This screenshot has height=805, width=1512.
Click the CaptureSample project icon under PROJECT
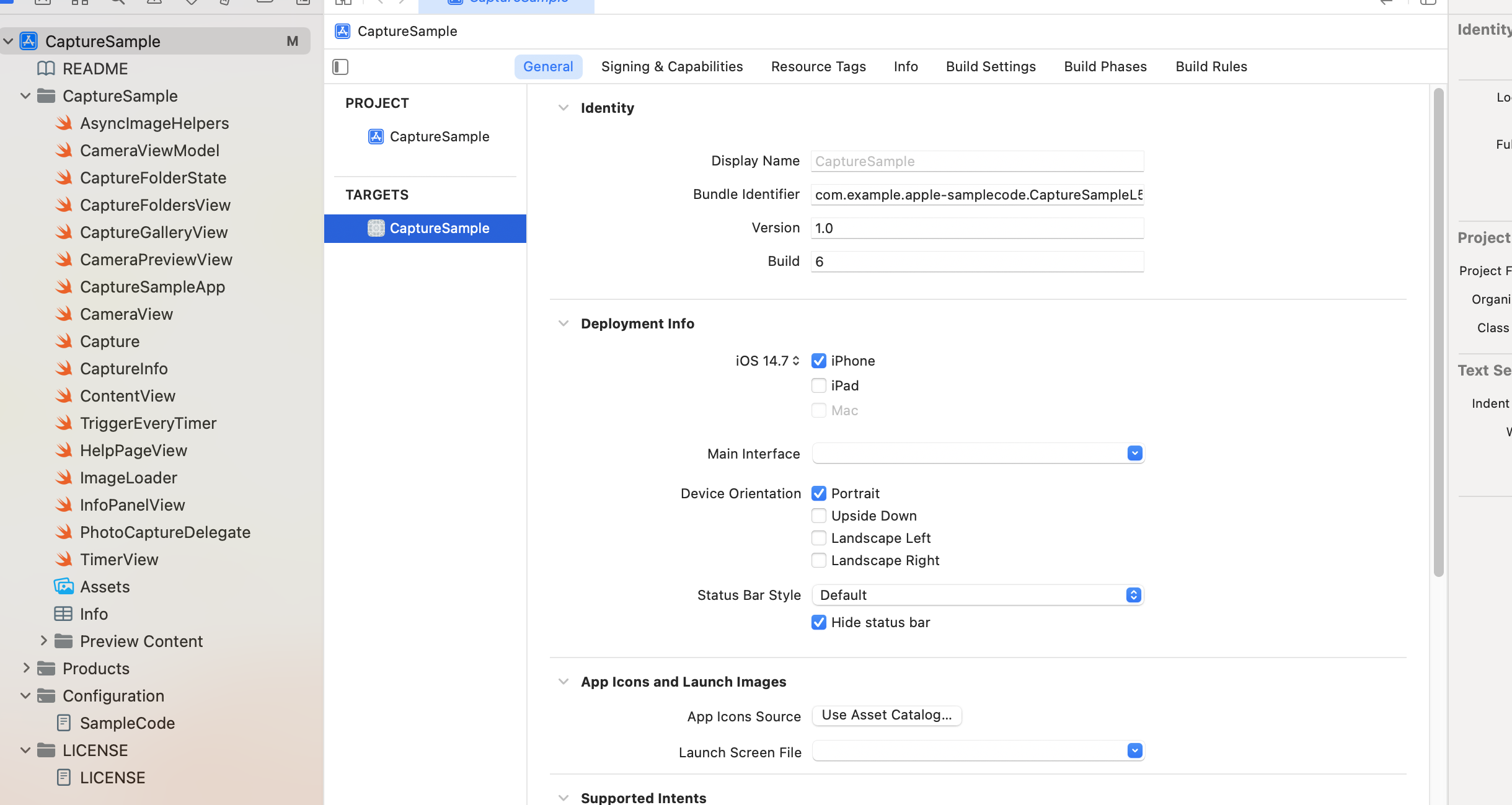pyautogui.click(x=376, y=136)
